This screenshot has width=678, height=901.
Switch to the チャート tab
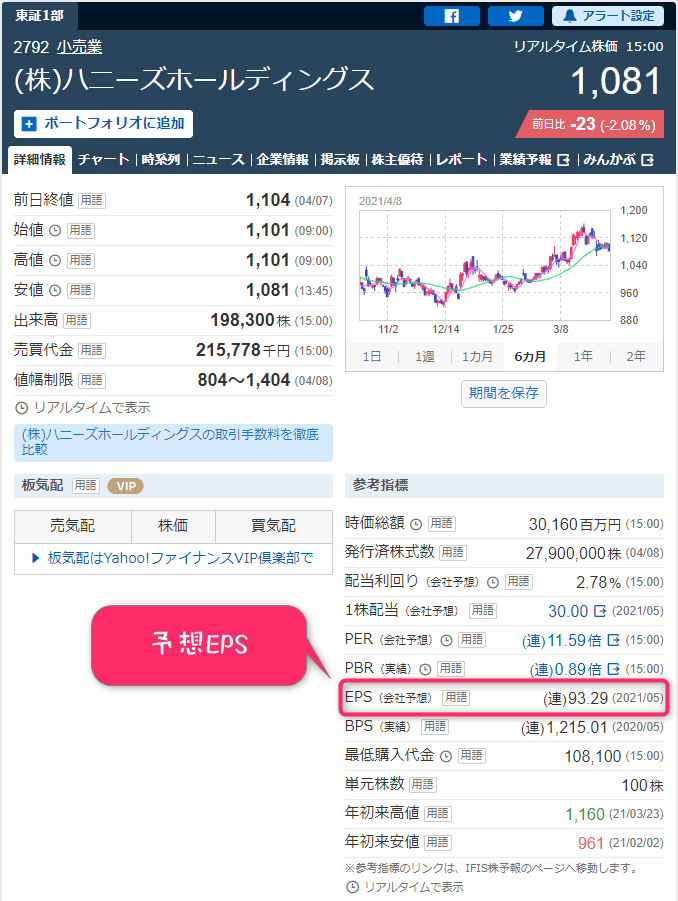click(x=103, y=160)
